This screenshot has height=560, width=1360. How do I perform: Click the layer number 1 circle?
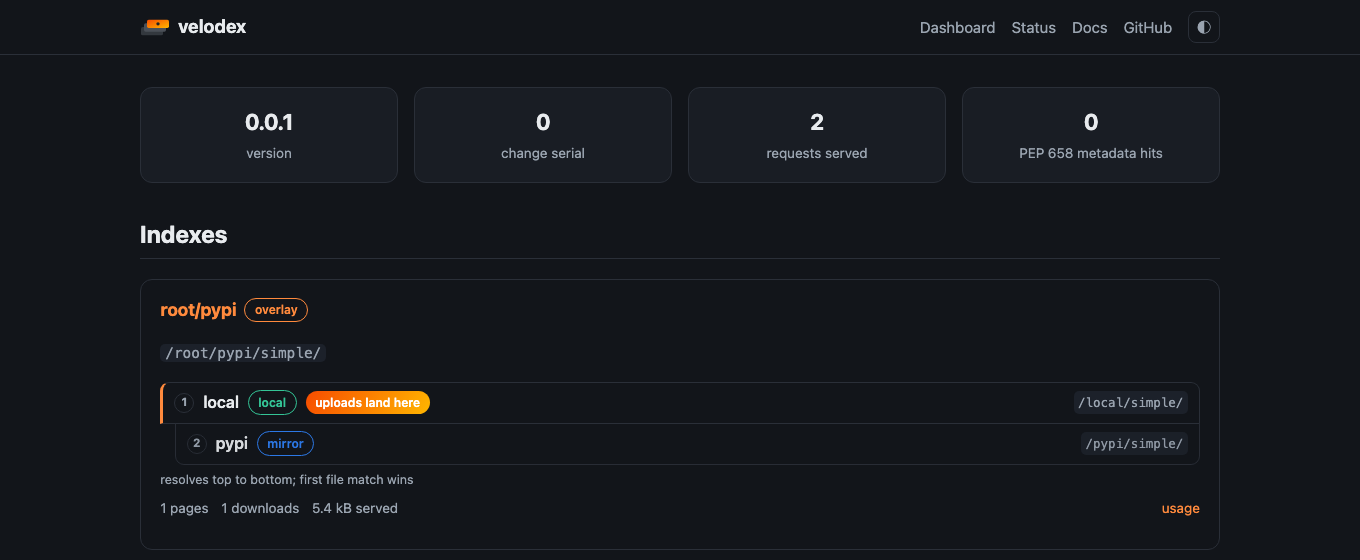tap(184, 403)
